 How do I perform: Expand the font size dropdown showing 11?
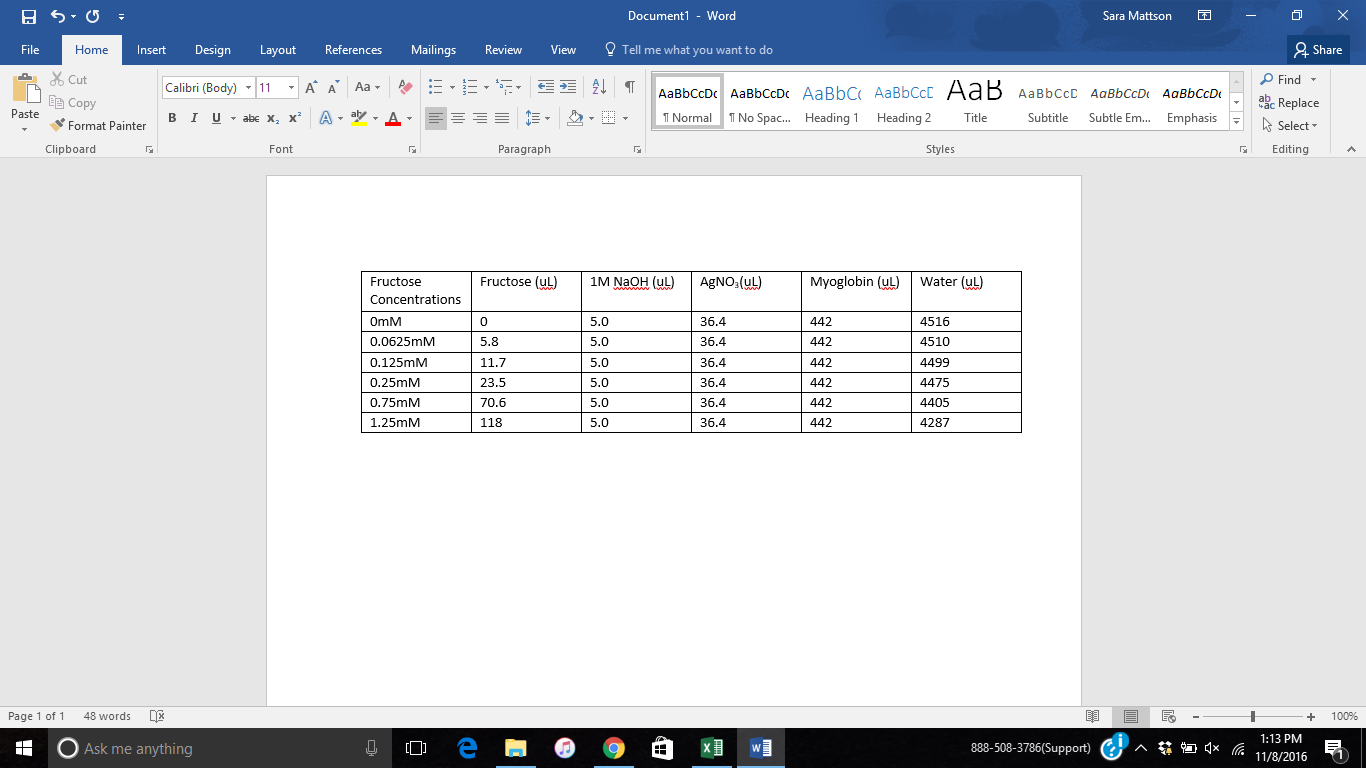291,88
